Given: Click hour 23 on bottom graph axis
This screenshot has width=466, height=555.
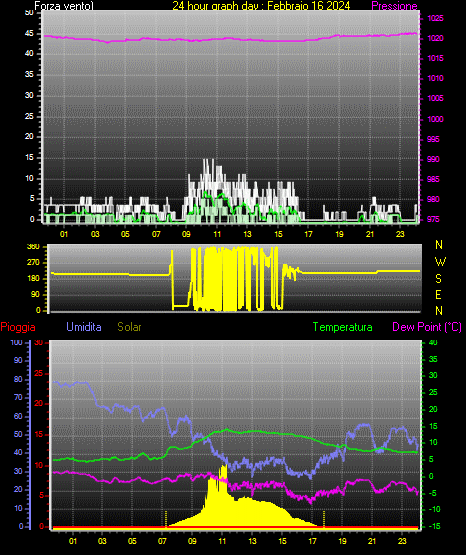Looking at the screenshot, I should pyautogui.click(x=402, y=541).
